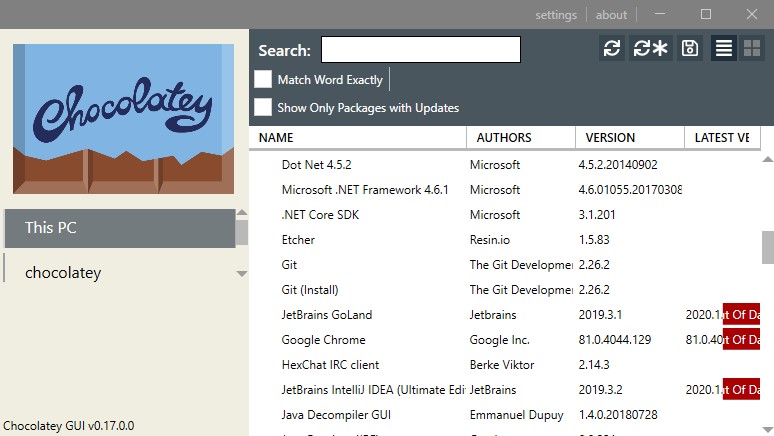This screenshot has width=774, height=436.
Task: Click the package list scroll down arrow
Action: [x=768, y=430]
